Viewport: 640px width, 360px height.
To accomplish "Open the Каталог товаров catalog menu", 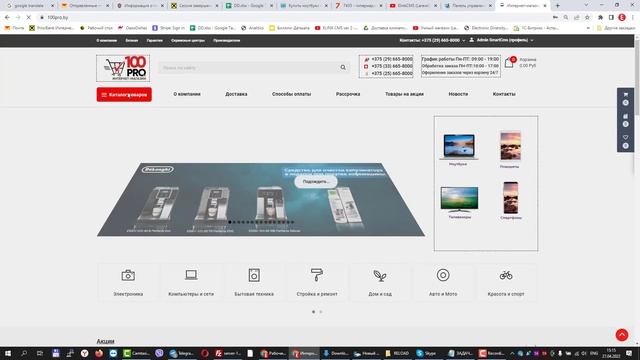I will (x=124, y=95).
